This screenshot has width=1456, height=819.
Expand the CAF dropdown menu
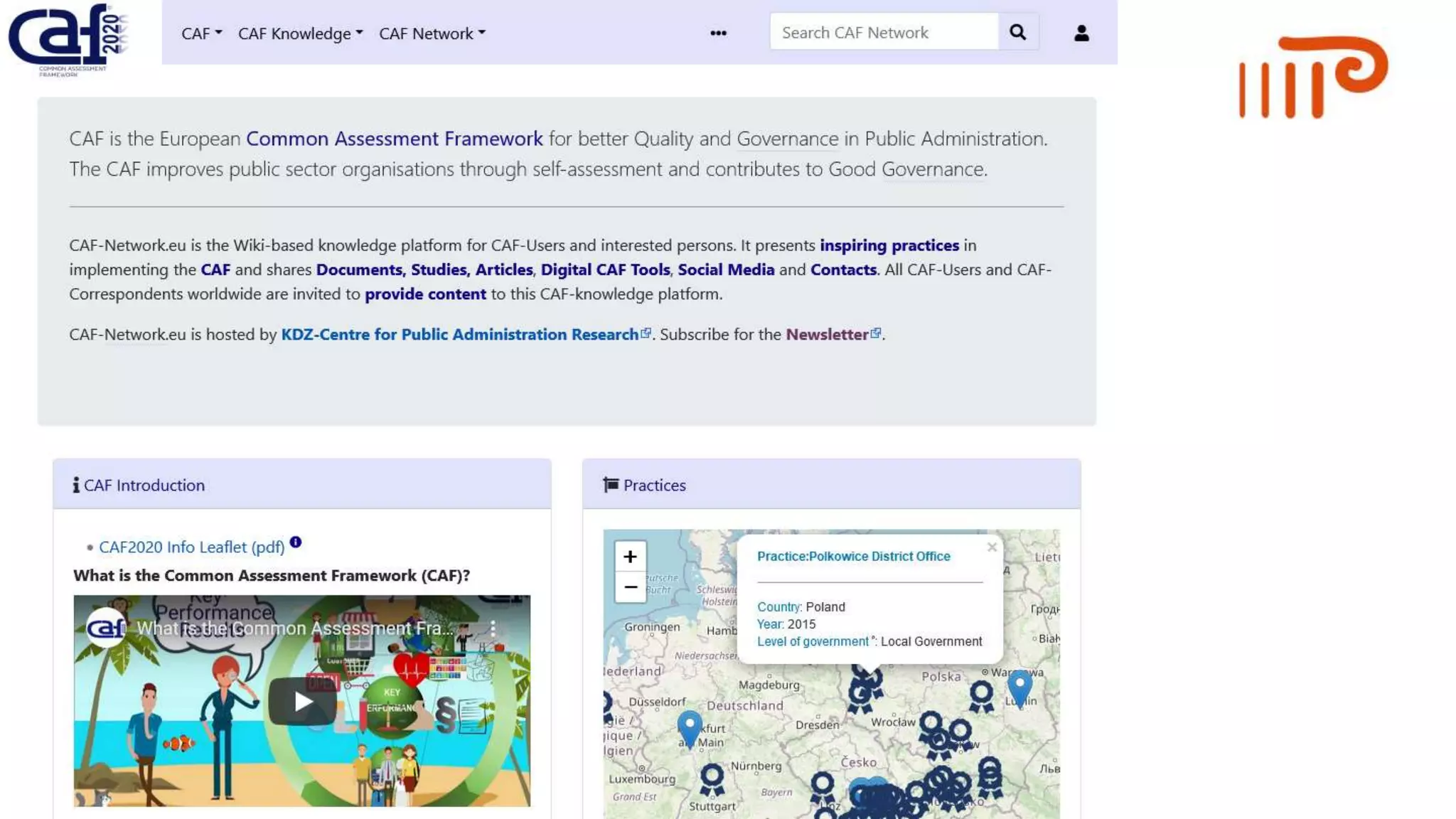pos(201,33)
